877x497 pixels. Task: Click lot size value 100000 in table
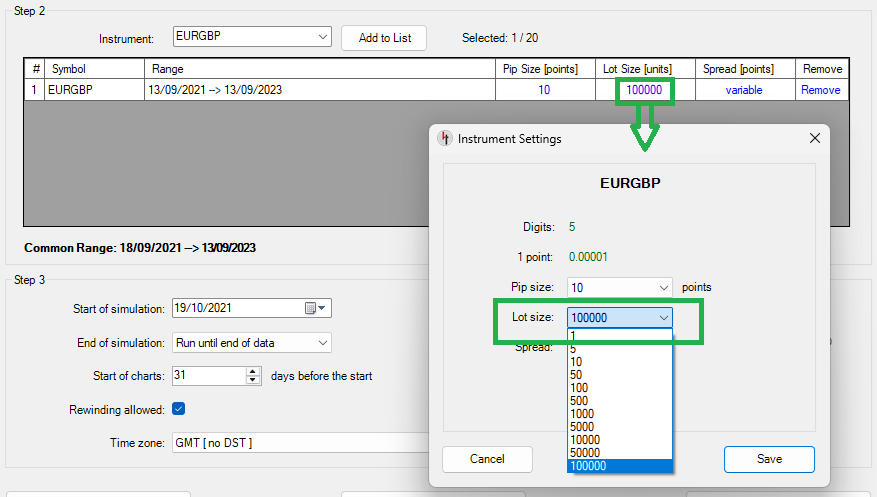click(x=644, y=90)
